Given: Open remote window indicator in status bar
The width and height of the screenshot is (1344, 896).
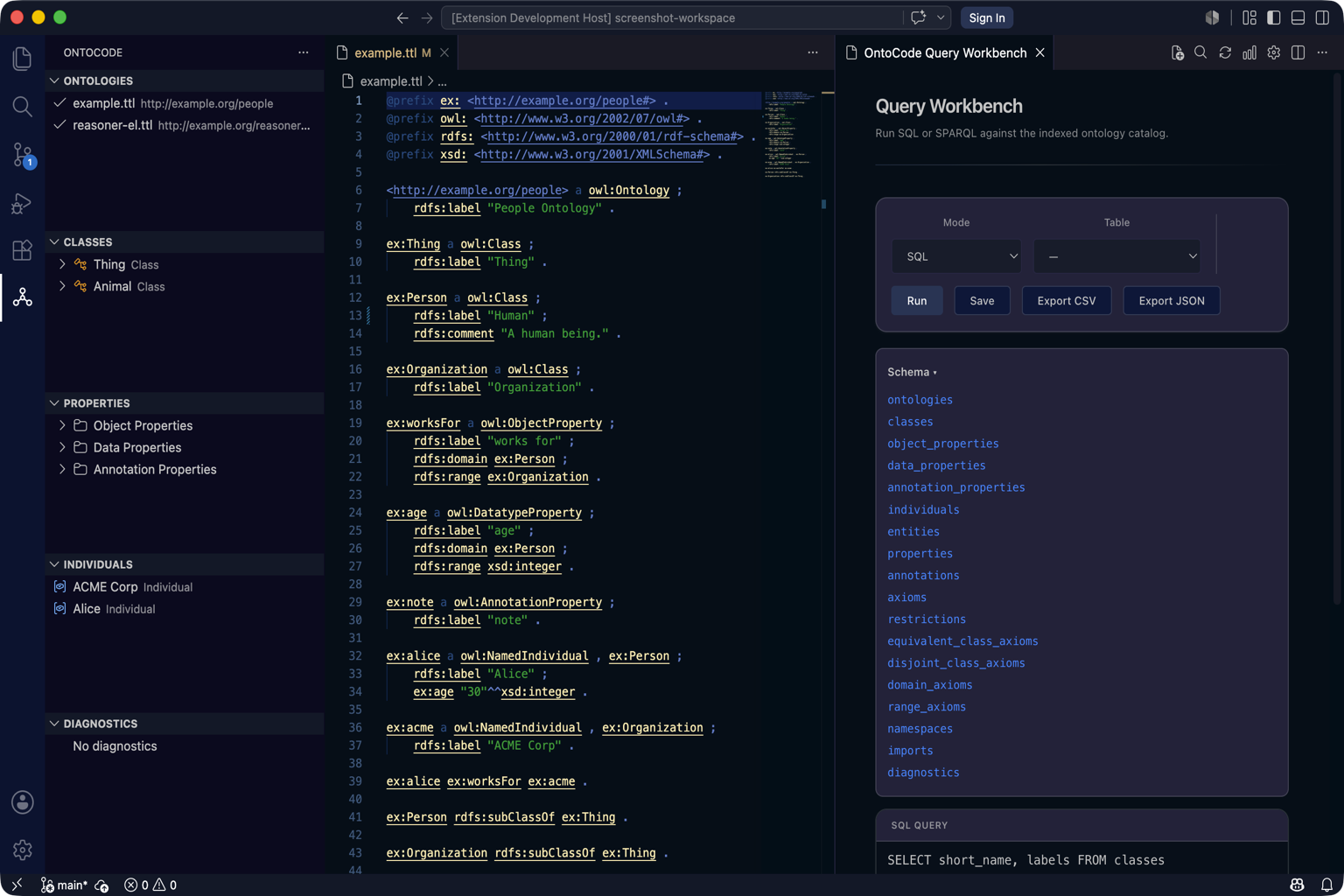Looking at the screenshot, I should coord(17,885).
